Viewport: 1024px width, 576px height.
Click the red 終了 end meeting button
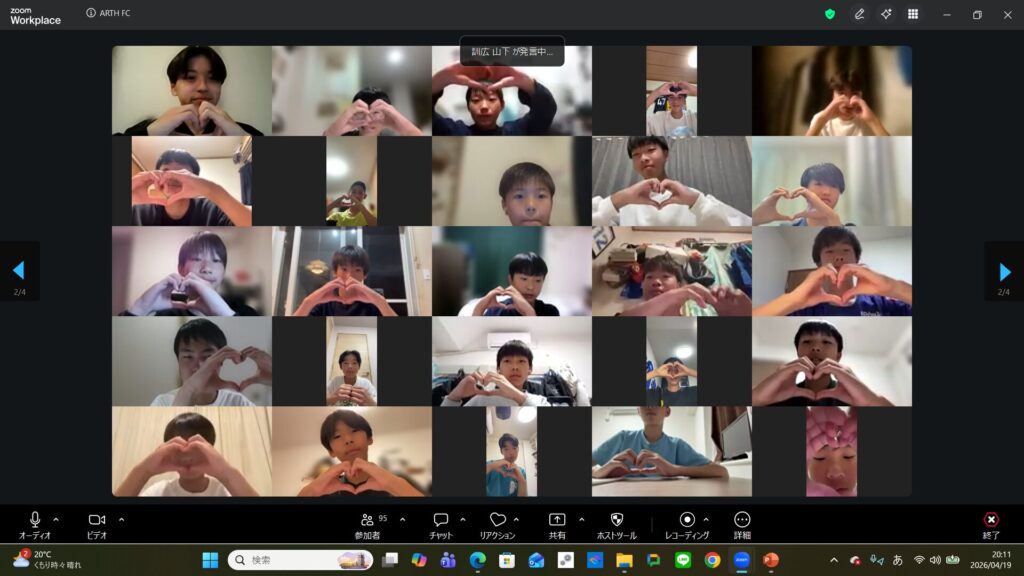991,521
